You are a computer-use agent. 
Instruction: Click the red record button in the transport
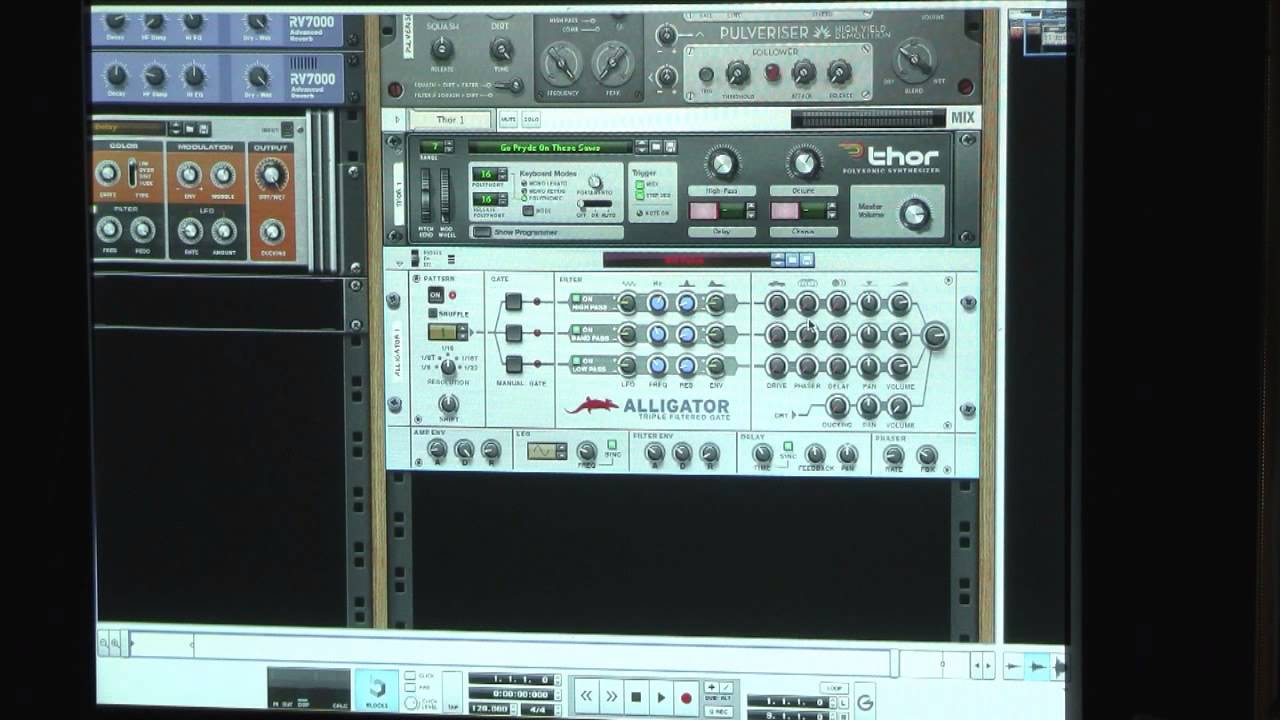click(x=686, y=698)
